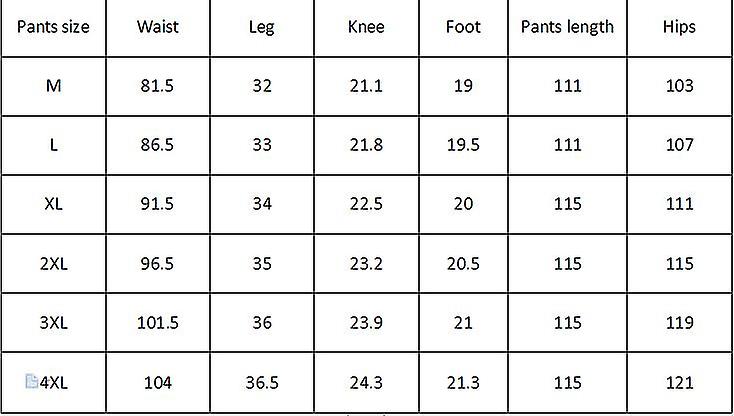
Task: Click the document icon beside 4XL
Action: (32, 381)
